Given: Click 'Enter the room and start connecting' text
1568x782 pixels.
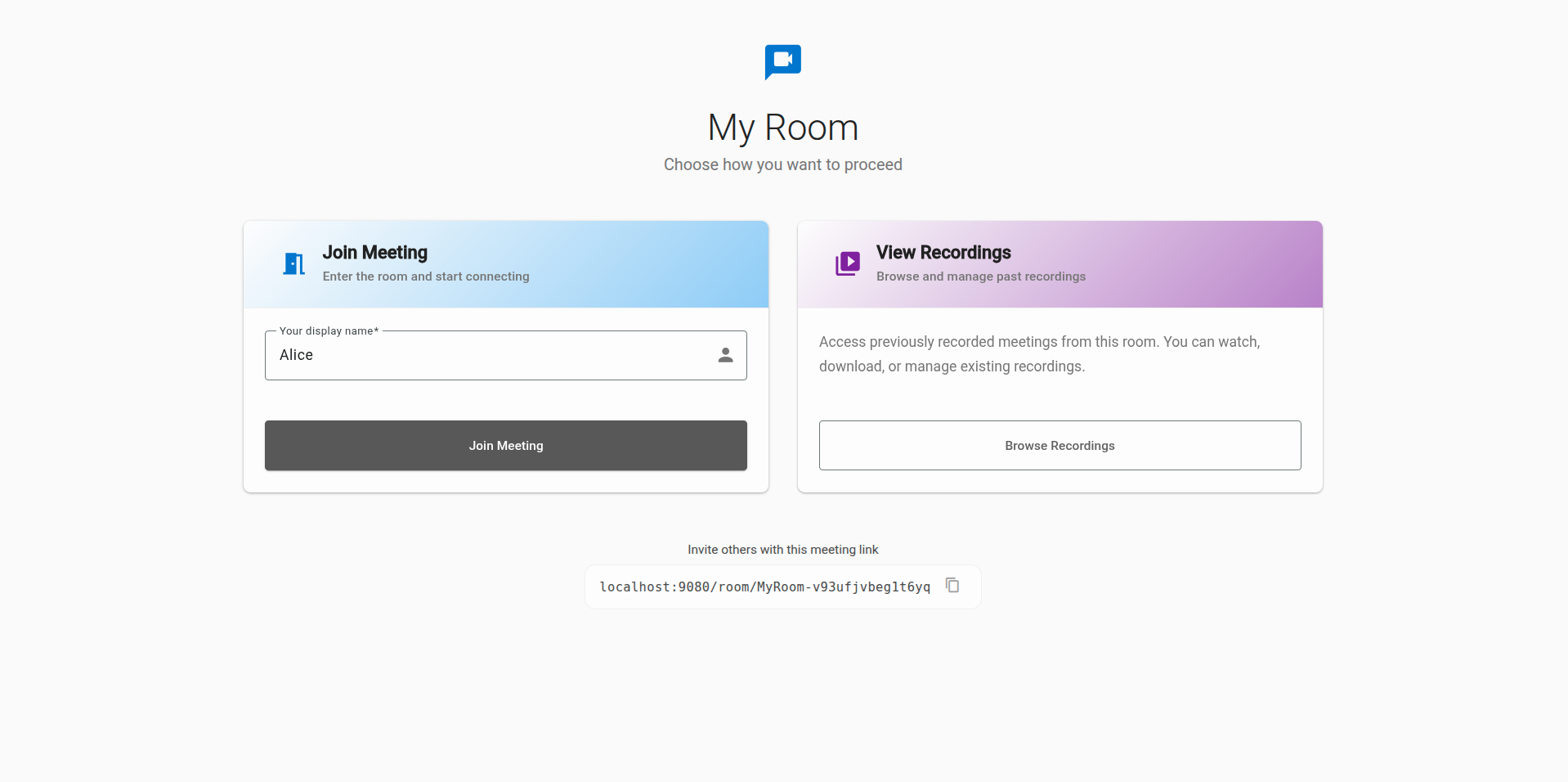Looking at the screenshot, I should [426, 276].
